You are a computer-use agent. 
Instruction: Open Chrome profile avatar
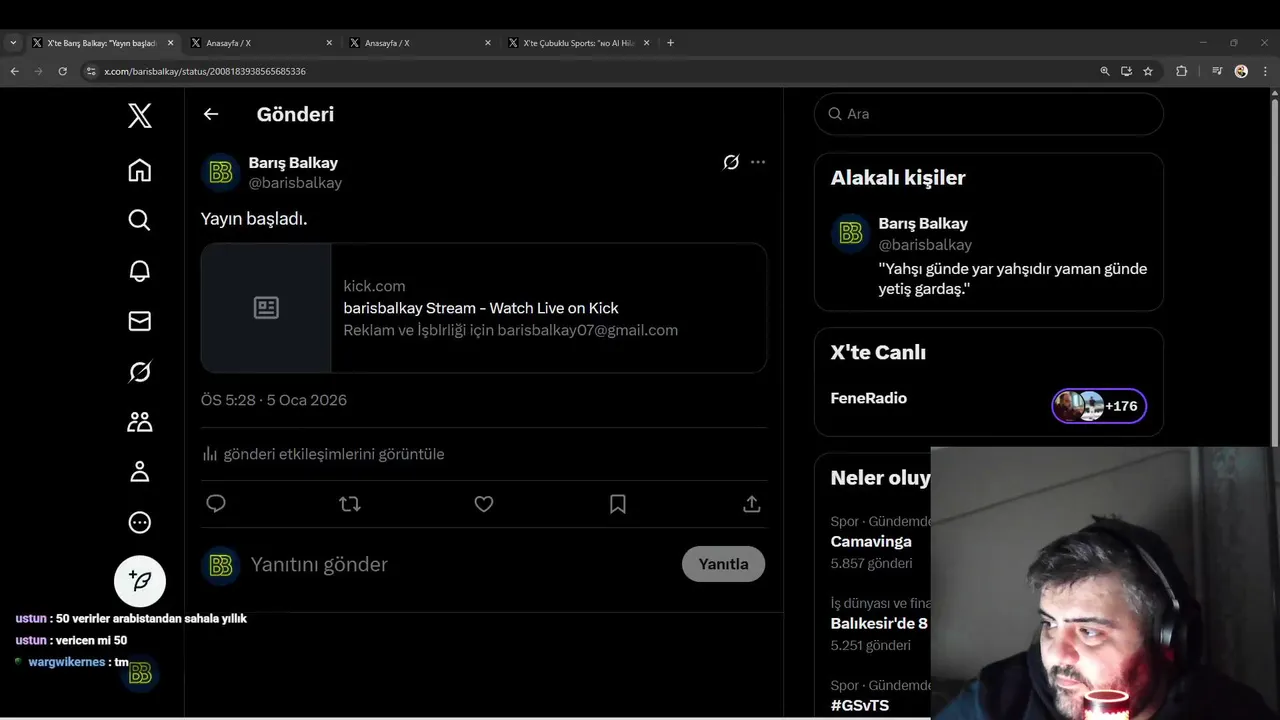[x=1241, y=71]
